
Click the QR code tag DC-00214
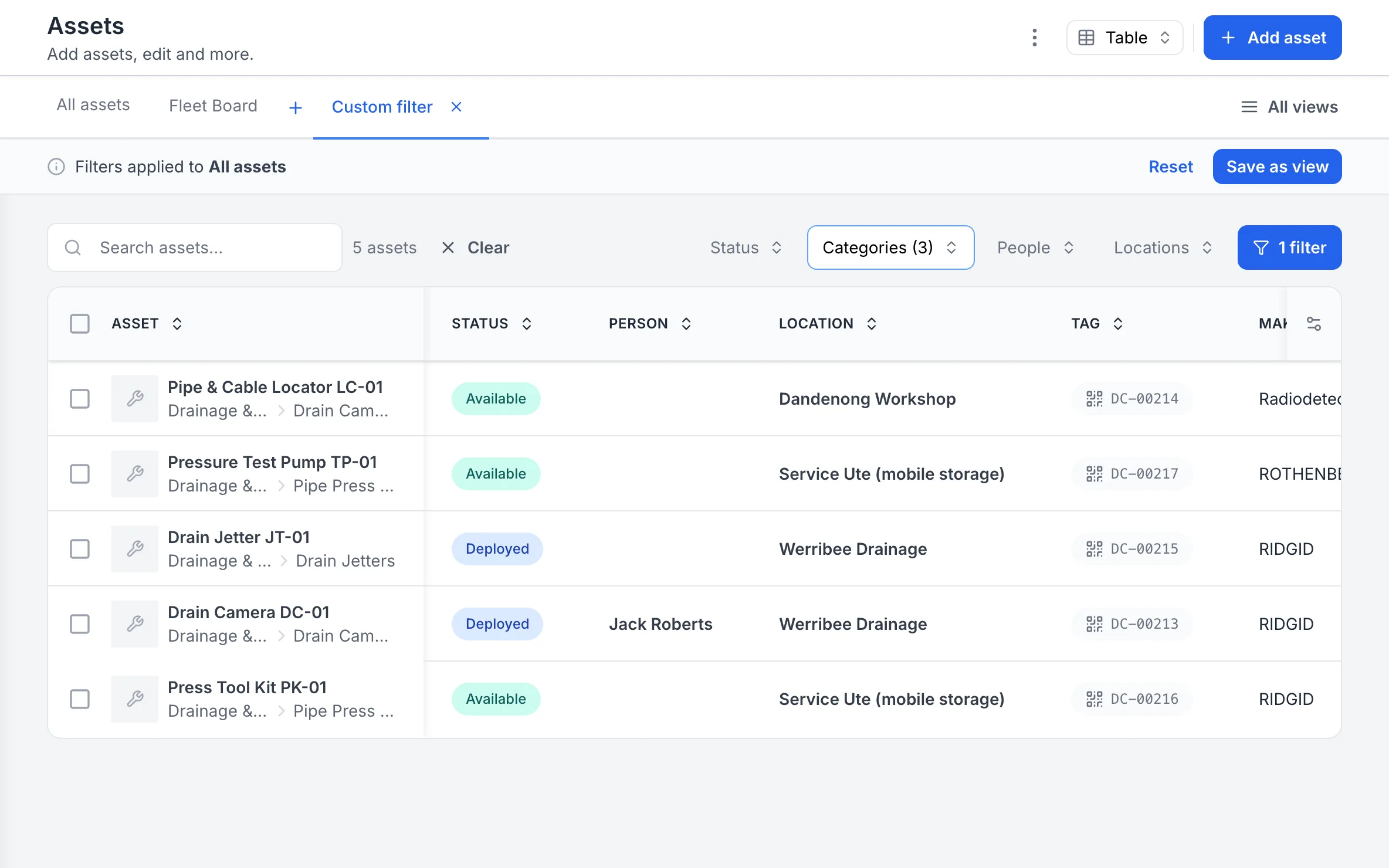pos(1132,399)
